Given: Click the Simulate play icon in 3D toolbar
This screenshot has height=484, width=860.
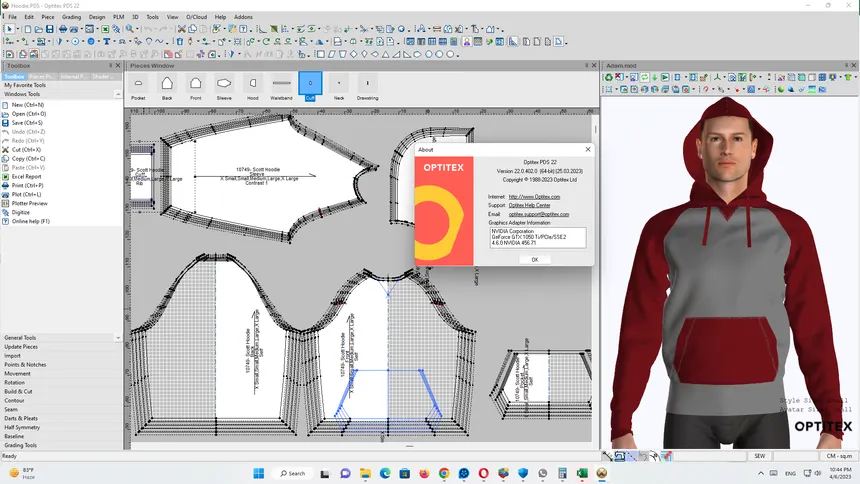Looking at the screenshot, I should point(665,77).
